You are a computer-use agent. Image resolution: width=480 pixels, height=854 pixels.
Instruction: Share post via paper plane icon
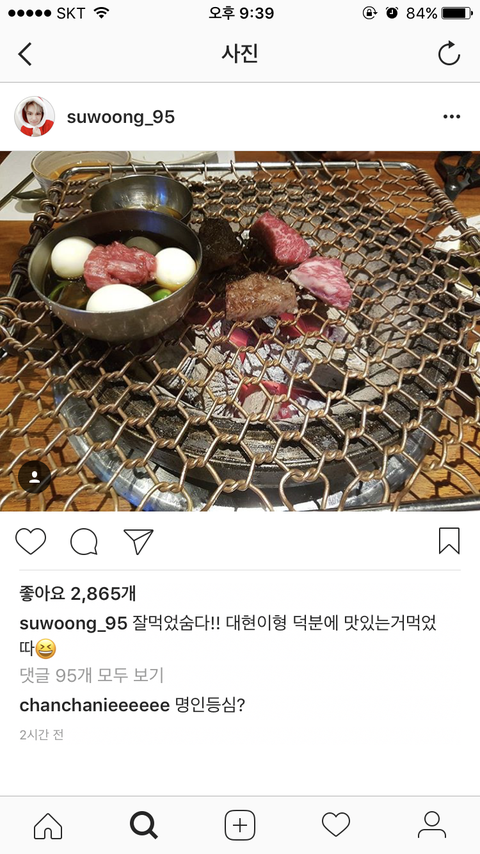tap(138, 541)
